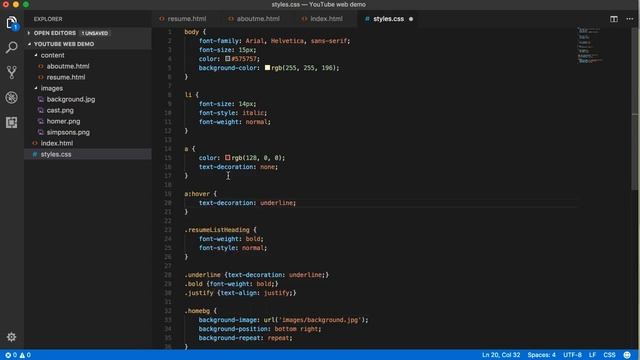Click the code minimap preview
Screen dimensions: 640x360
click(589, 45)
